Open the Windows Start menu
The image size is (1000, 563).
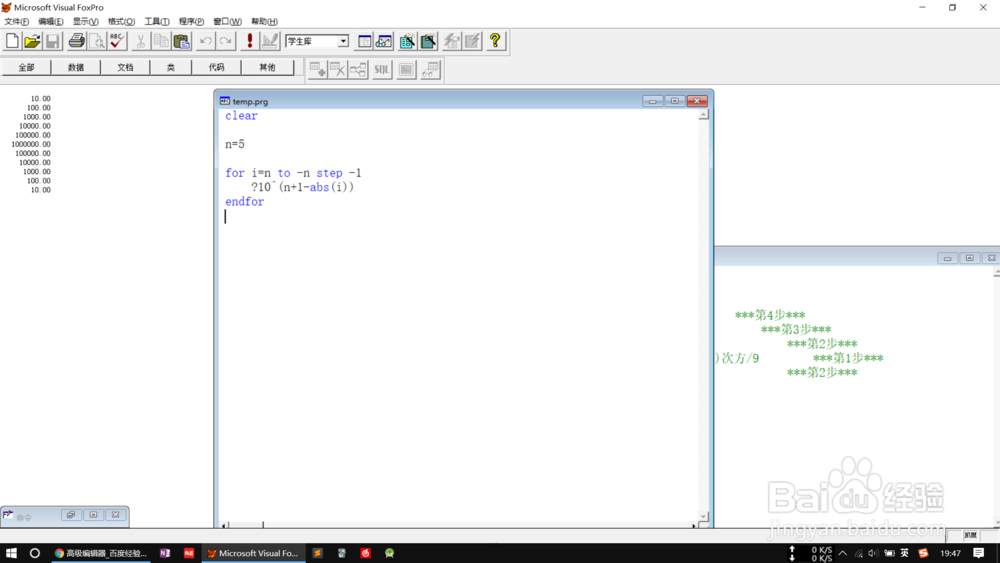pyautogui.click(x=11, y=553)
